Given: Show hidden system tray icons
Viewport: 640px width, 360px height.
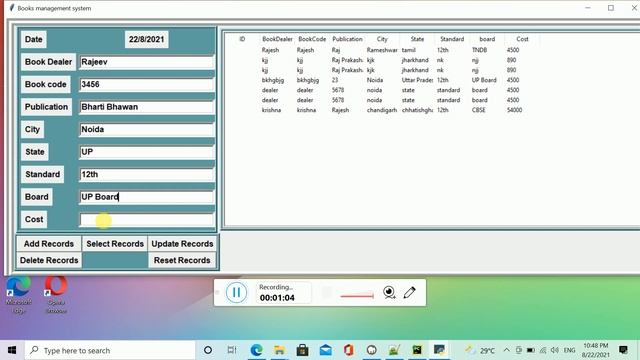Looking at the screenshot, I should click(x=507, y=350).
